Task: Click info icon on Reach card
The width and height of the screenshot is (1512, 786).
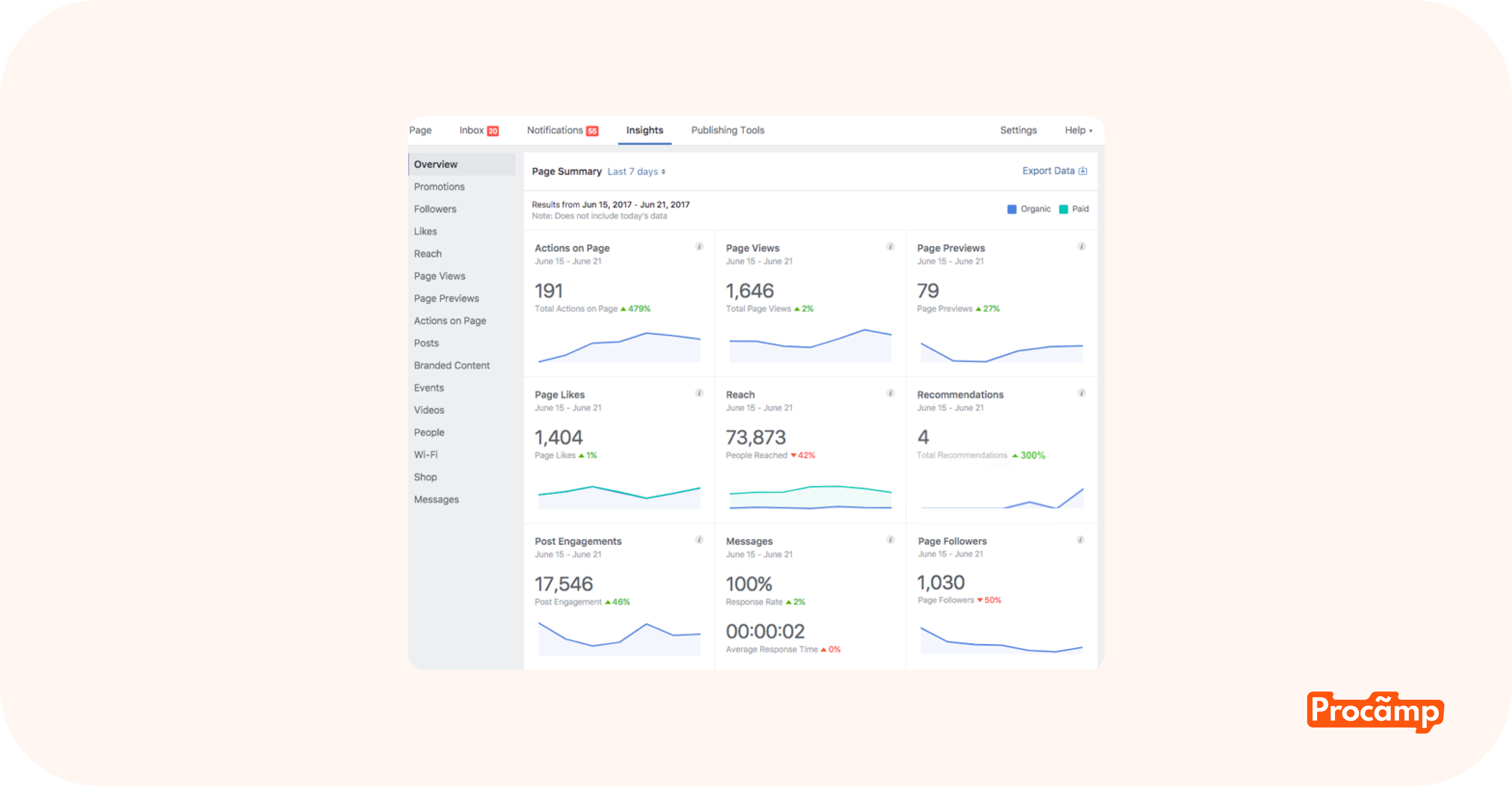Action: click(890, 393)
